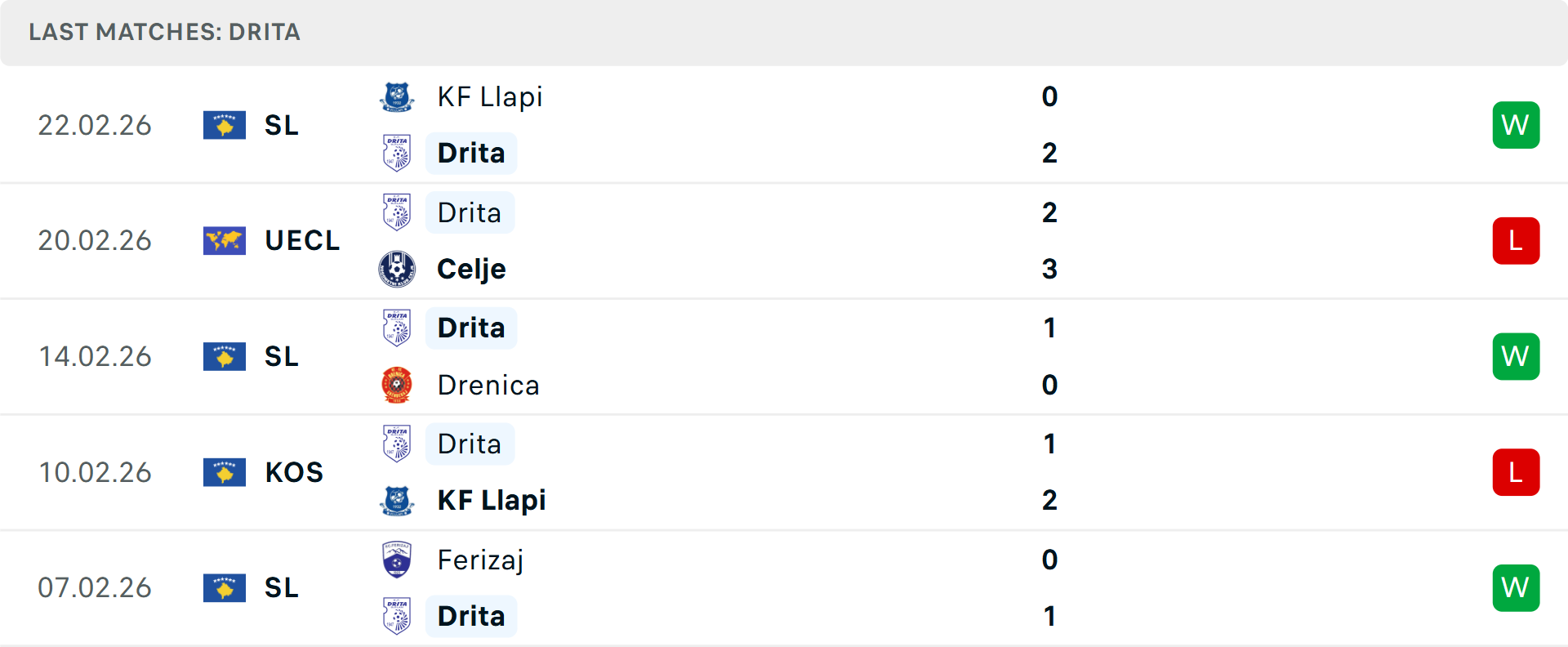Click the Drenica club crest

pos(397,385)
